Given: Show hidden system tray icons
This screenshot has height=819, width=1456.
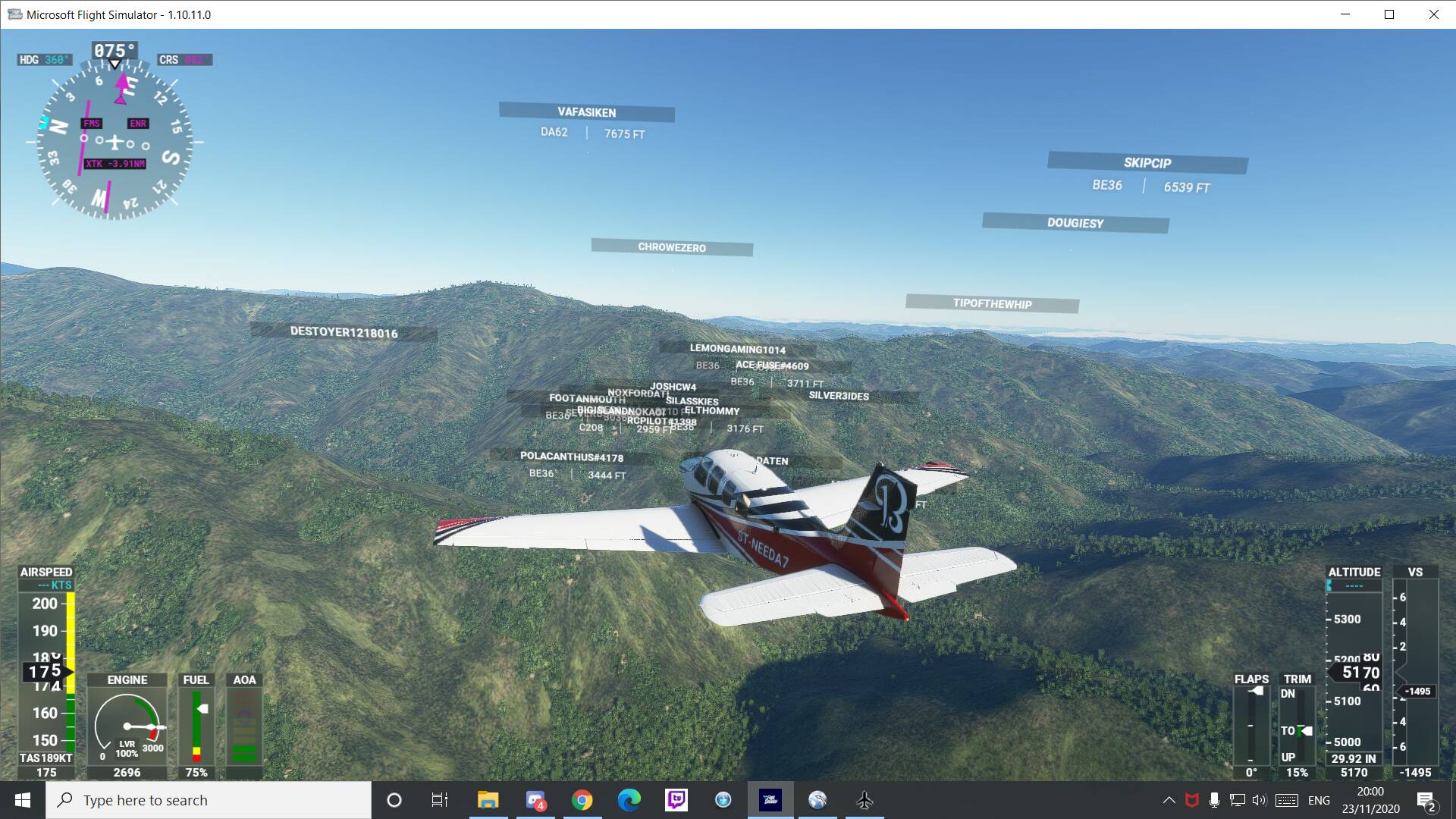Looking at the screenshot, I should [1169, 800].
